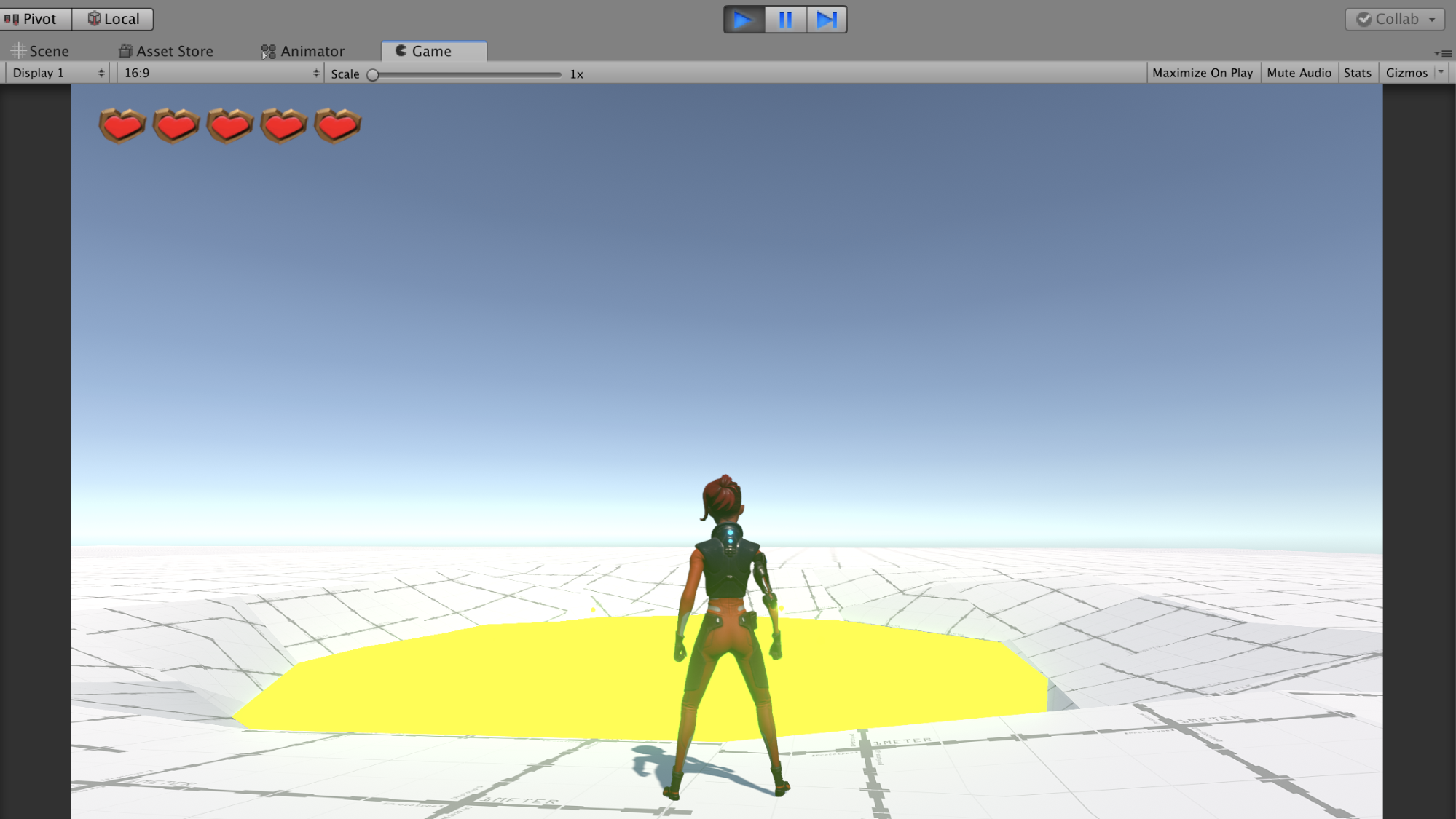Image resolution: width=1456 pixels, height=819 pixels.
Task: Expand the Gizmos dropdown arrow
Action: pyautogui.click(x=1441, y=72)
